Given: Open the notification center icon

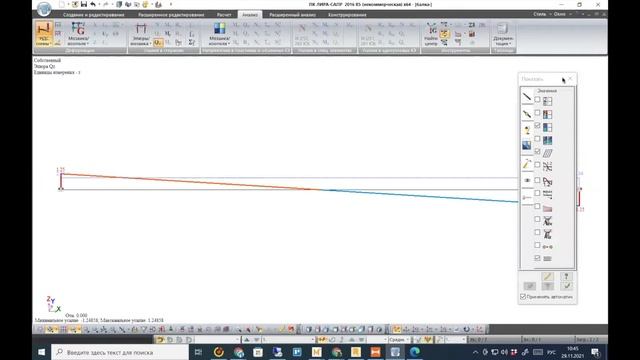Looking at the screenshot, I should point(595,352).
